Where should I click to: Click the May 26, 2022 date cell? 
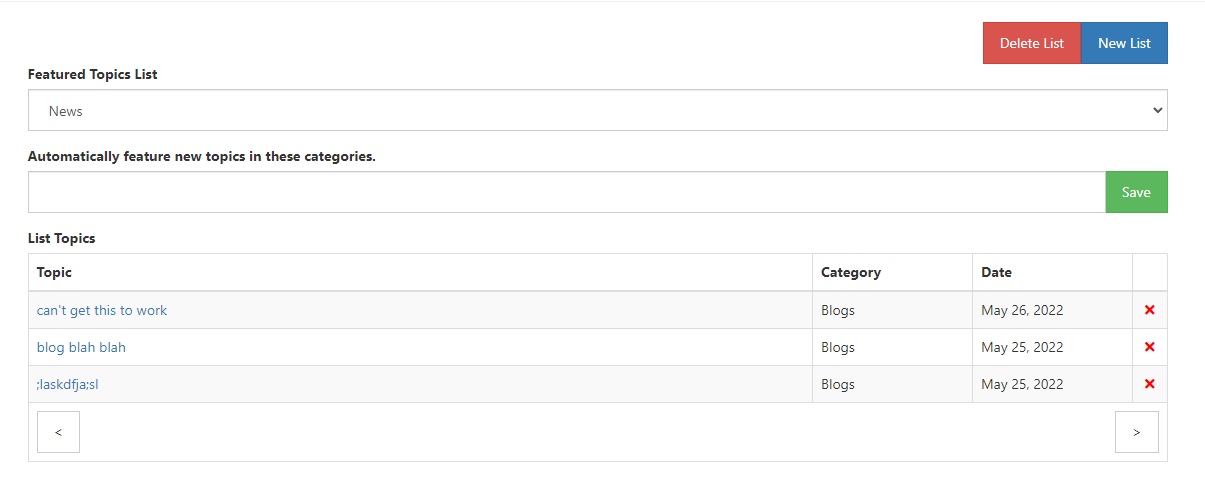1022,310
